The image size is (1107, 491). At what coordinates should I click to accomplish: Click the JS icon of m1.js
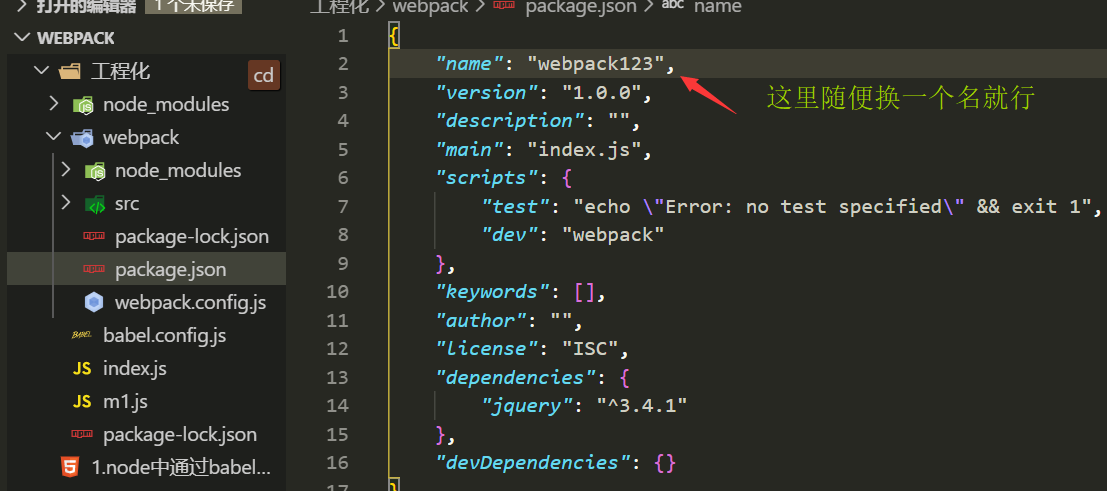[x=82, y=402]
